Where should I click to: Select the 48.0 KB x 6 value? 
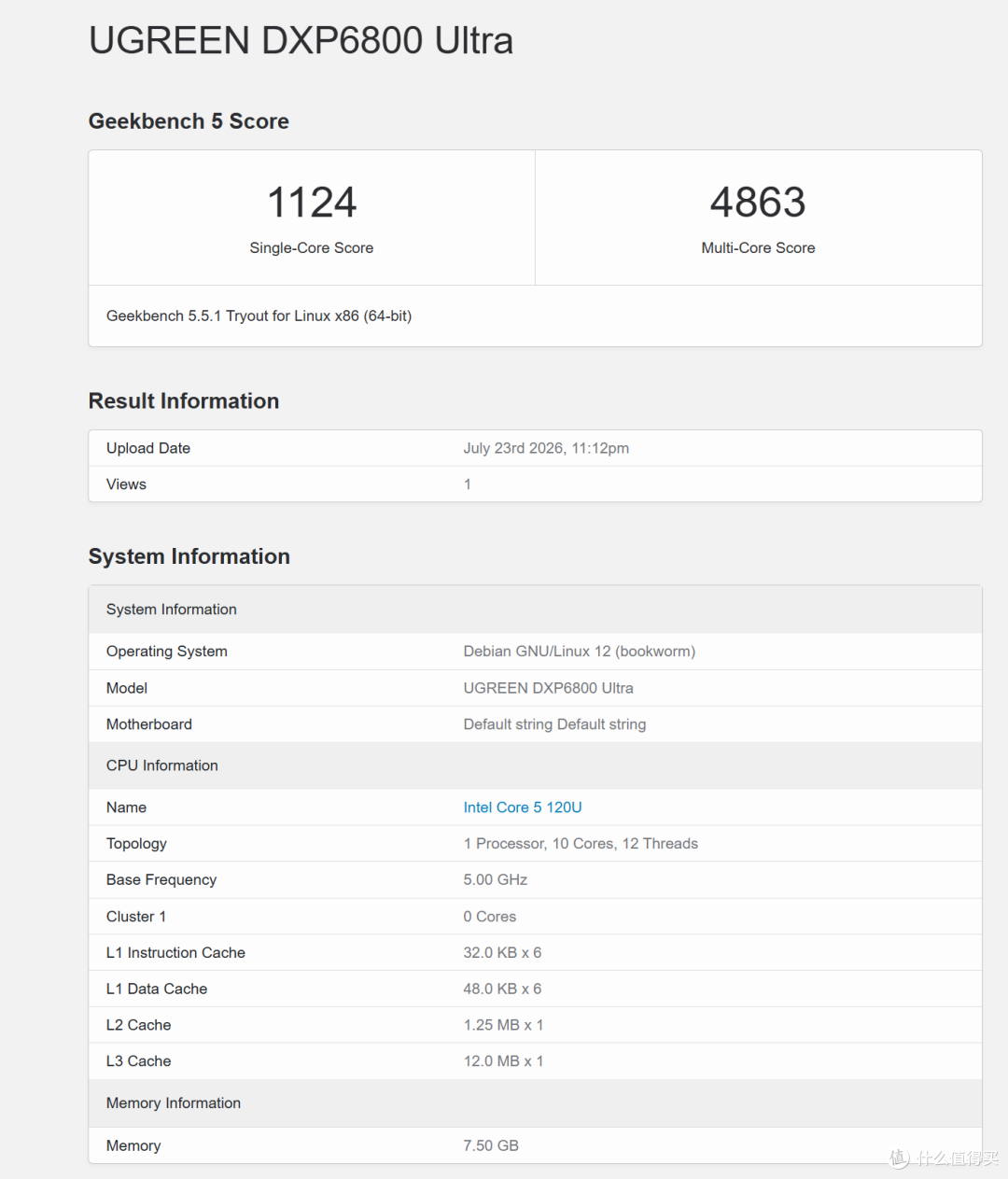click(x=502, y=990)
